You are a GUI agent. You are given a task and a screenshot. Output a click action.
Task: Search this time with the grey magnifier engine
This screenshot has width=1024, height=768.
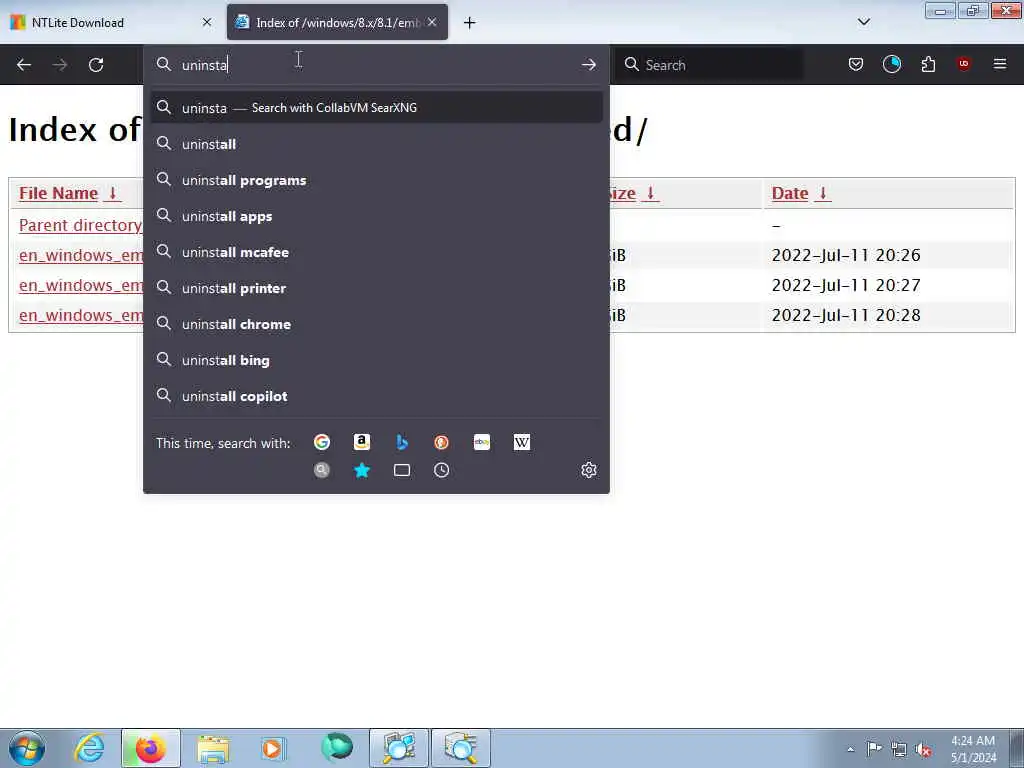pos(322,470)
